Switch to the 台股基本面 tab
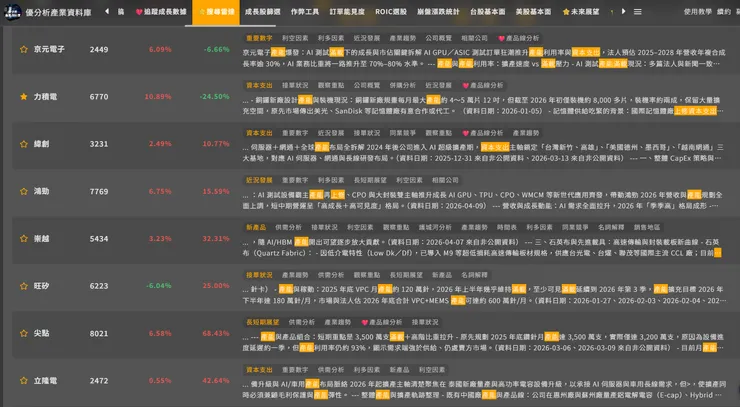740x407 pixels. click(x=488, y=12)
